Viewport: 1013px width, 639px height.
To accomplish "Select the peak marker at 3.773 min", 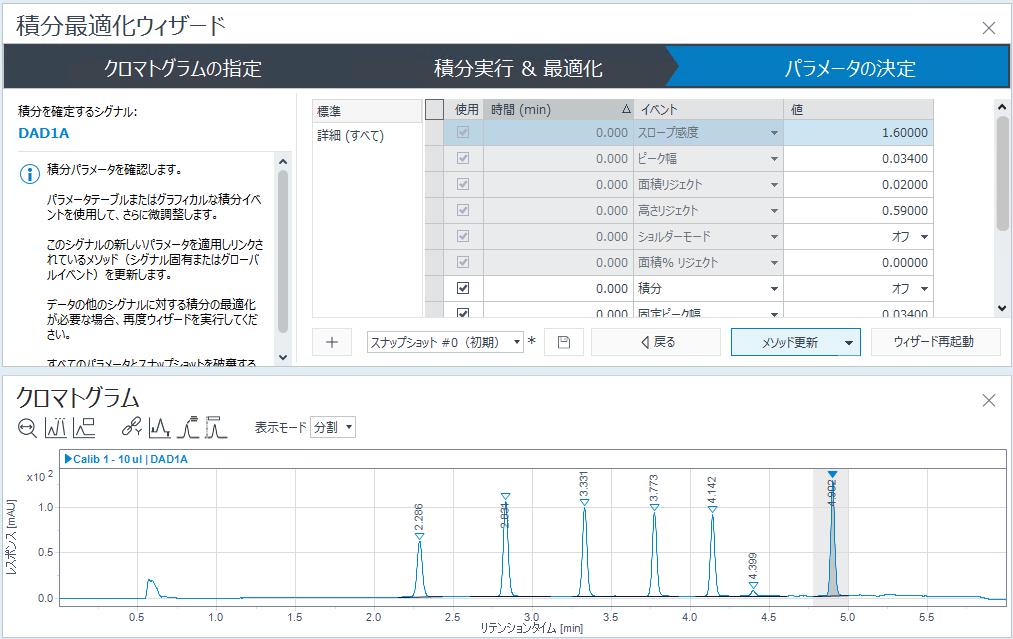I will 654,507.
